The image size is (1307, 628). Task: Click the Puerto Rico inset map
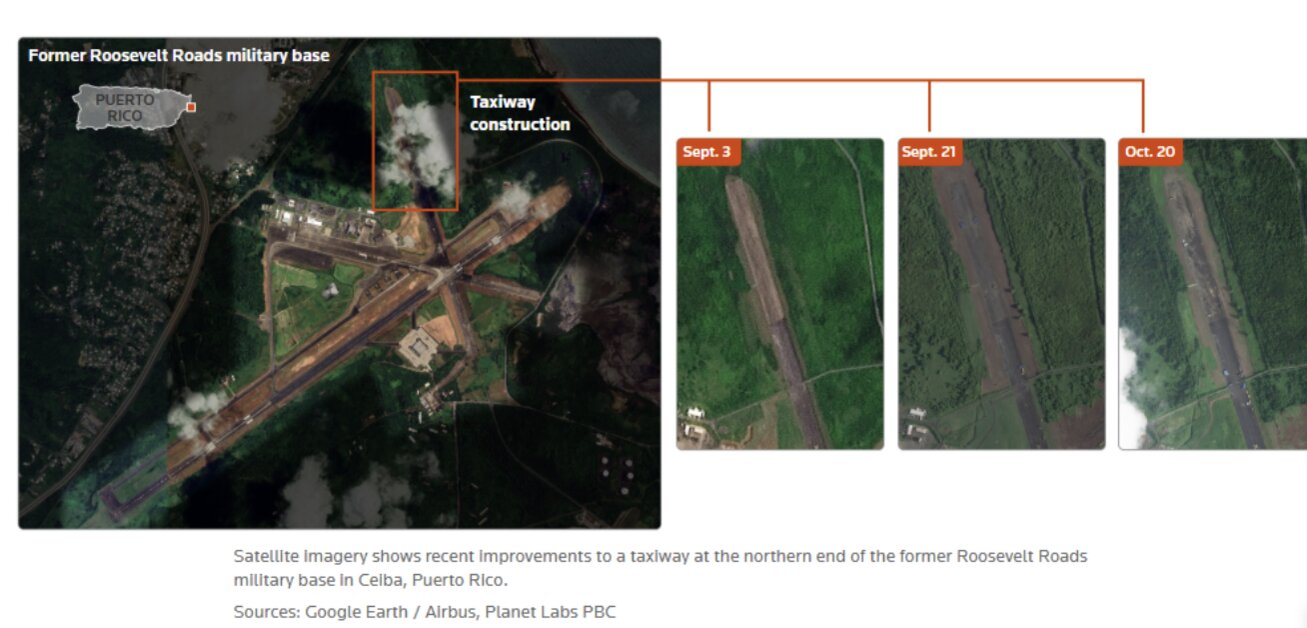(130, 107)
